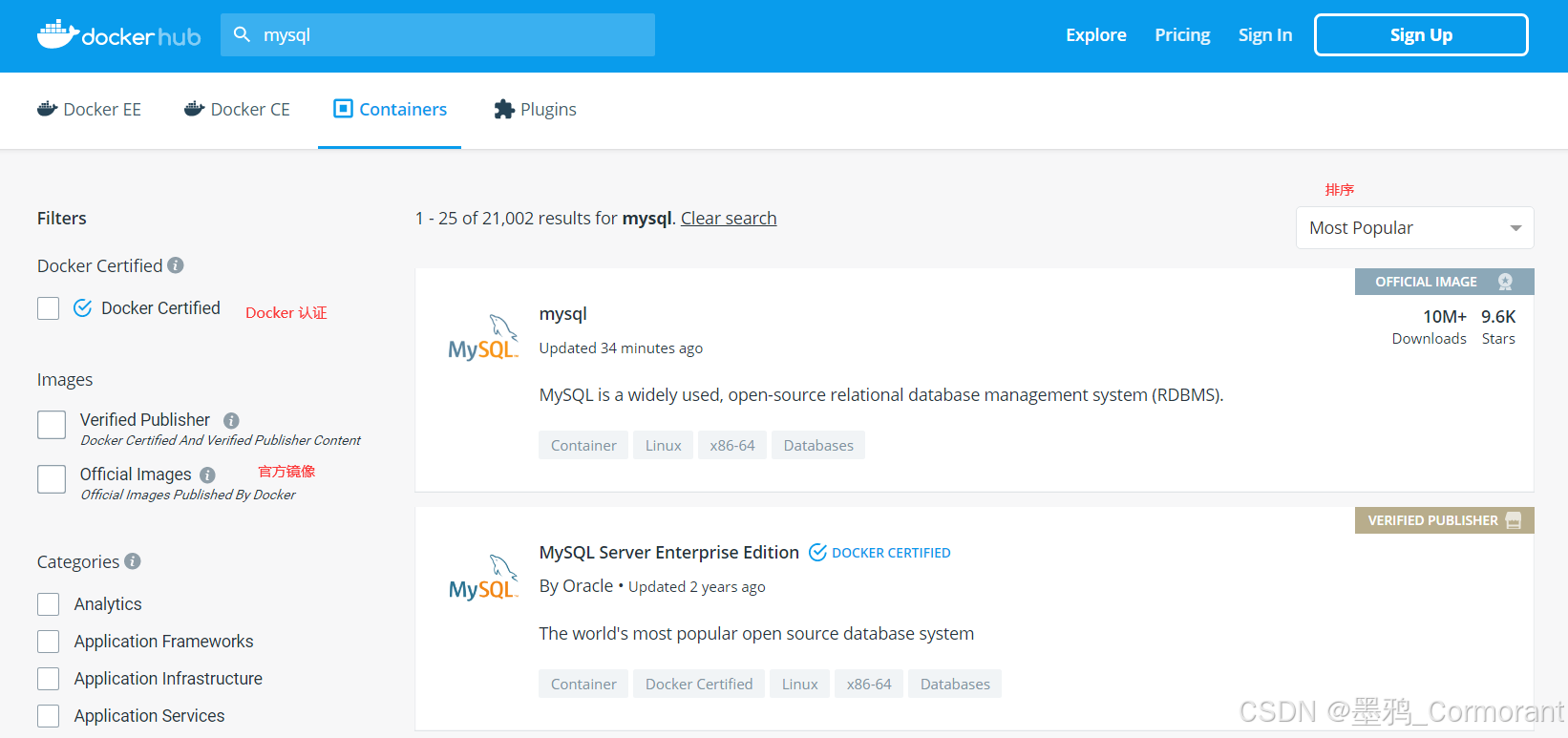Click the Plugins puzzle piece icon
The height and width of the screenshot is (738, 1568).
504,109
